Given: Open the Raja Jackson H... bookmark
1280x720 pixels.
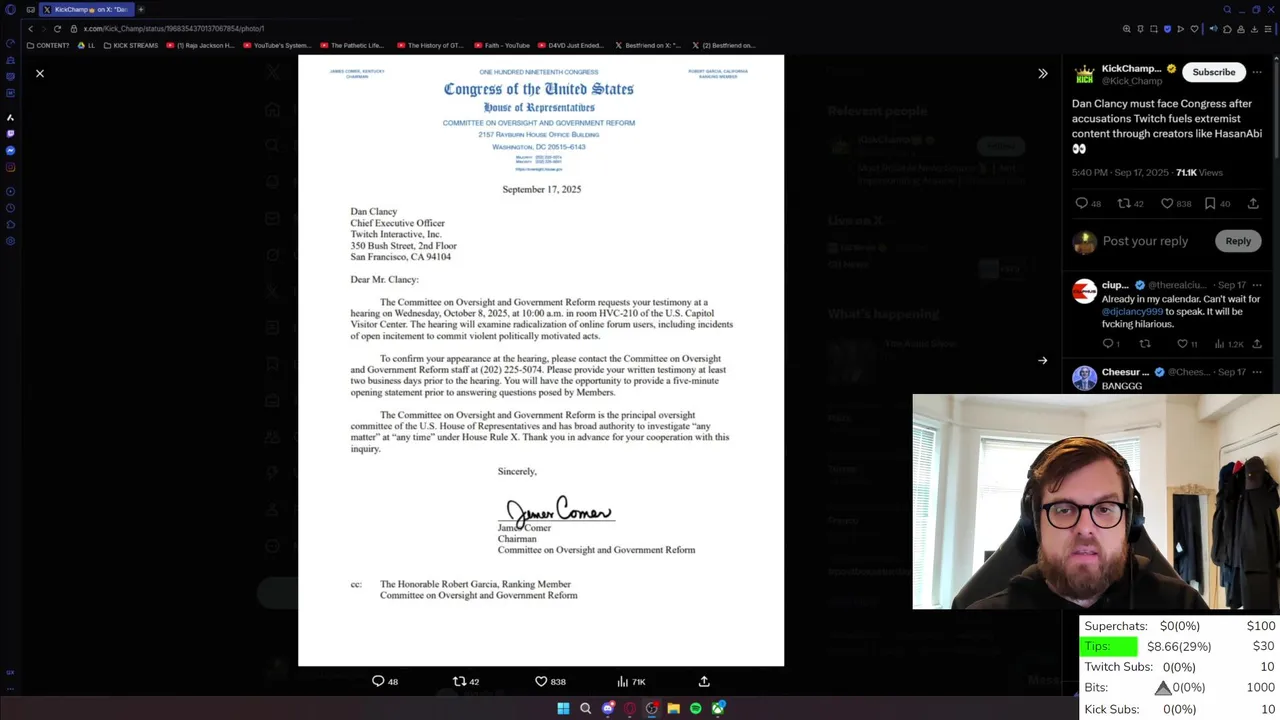Looking at the screenshot, I should tap(200, 45).
